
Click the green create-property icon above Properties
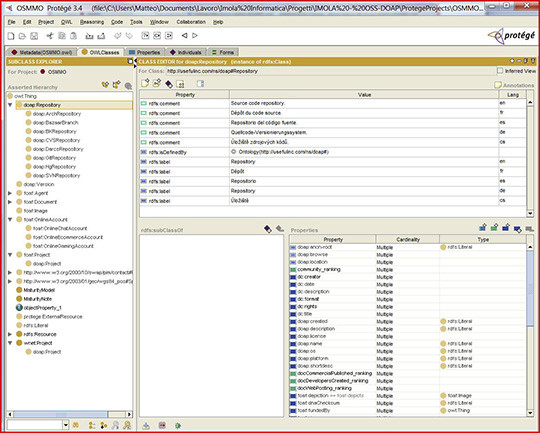495,228
